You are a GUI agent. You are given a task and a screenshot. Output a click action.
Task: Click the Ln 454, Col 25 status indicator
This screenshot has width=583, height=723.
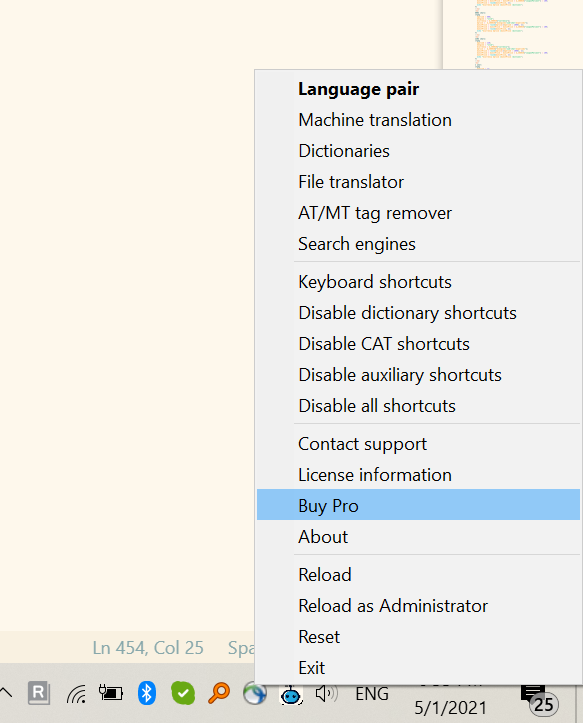tap(148, 648)
